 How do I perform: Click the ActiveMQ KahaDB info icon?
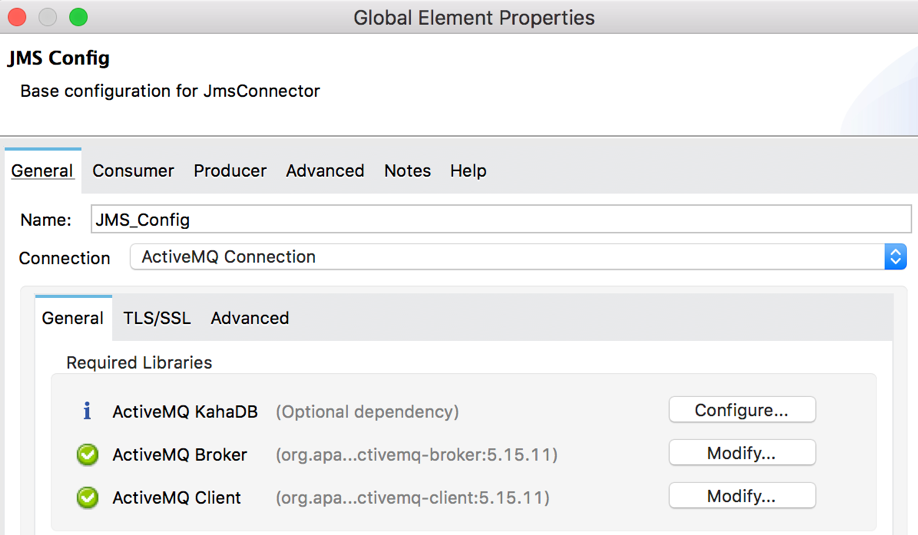coord(87,411)
